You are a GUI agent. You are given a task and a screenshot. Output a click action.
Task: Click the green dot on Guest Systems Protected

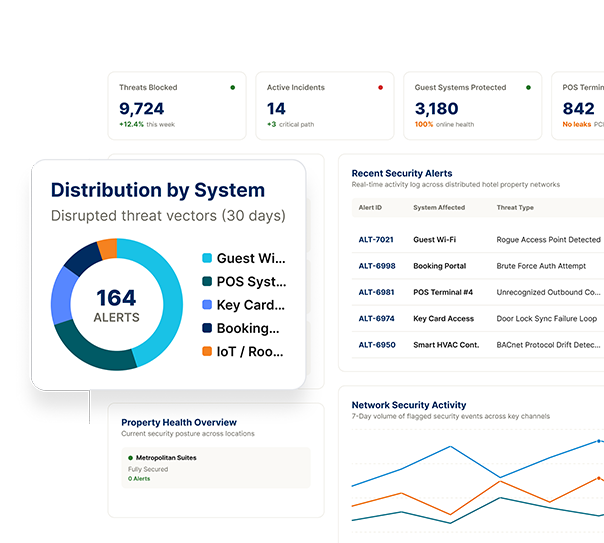528,87
